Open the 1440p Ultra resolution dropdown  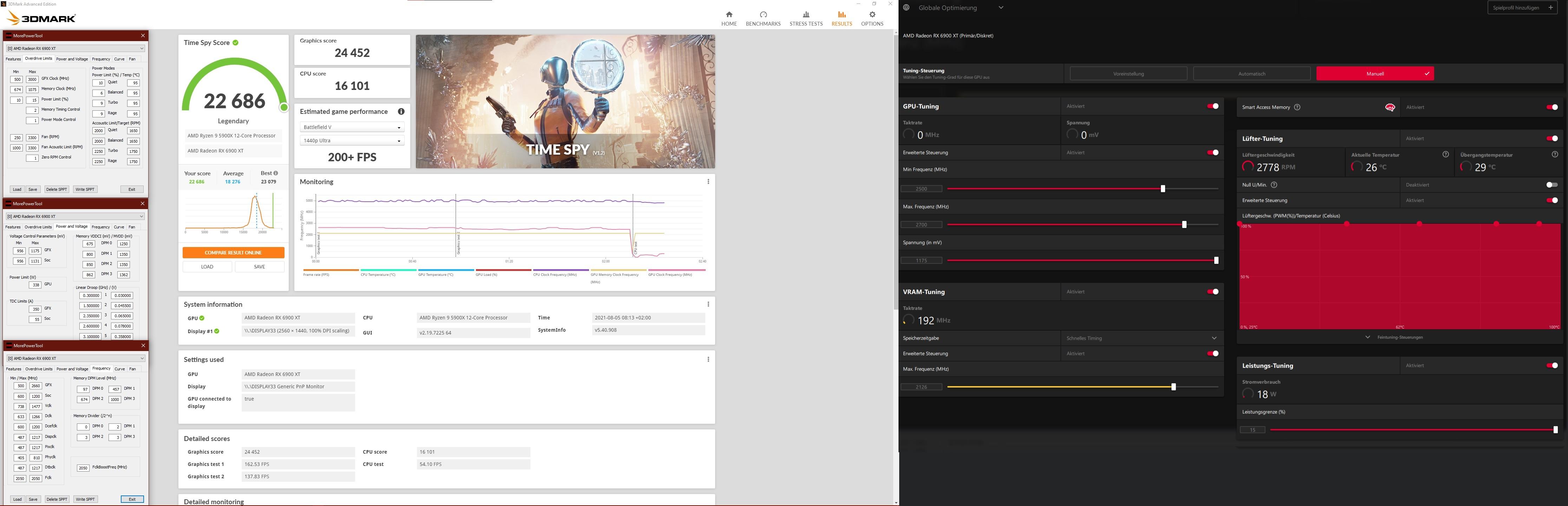click(352, 141)
